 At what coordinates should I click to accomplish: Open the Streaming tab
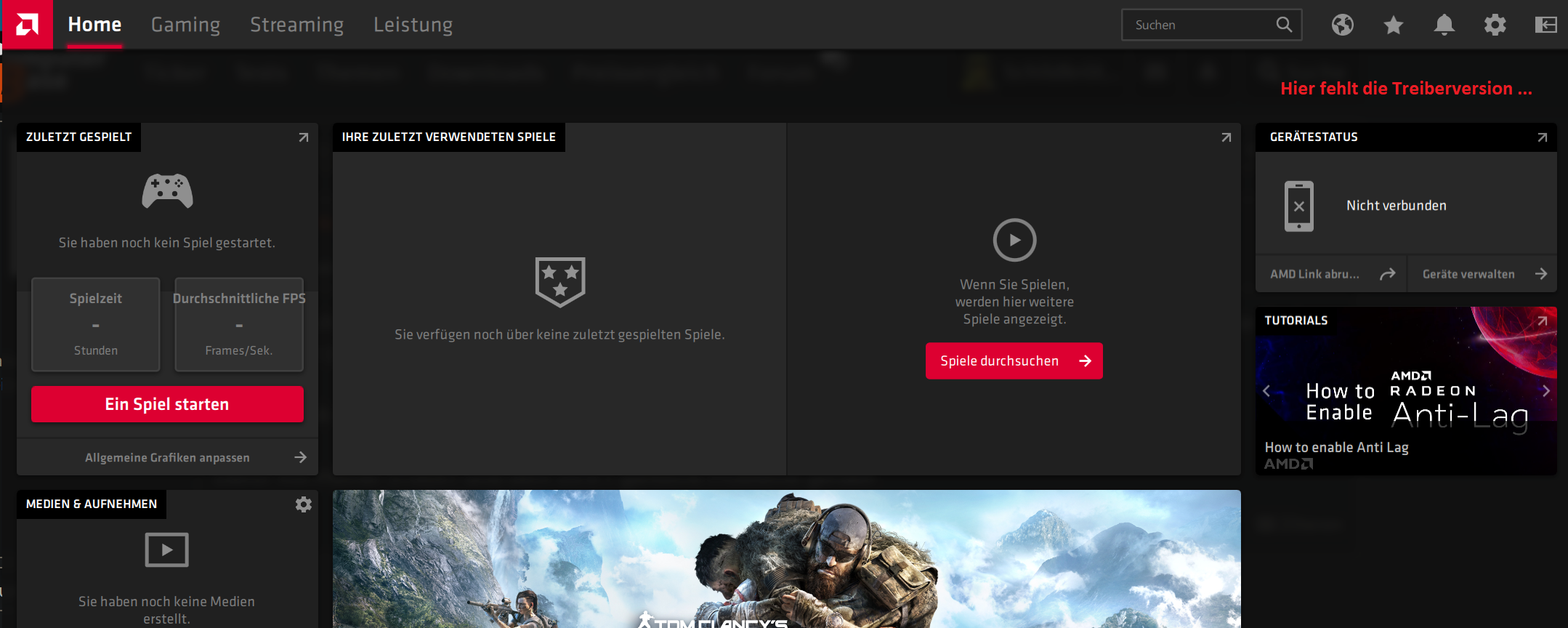[297, 25]
